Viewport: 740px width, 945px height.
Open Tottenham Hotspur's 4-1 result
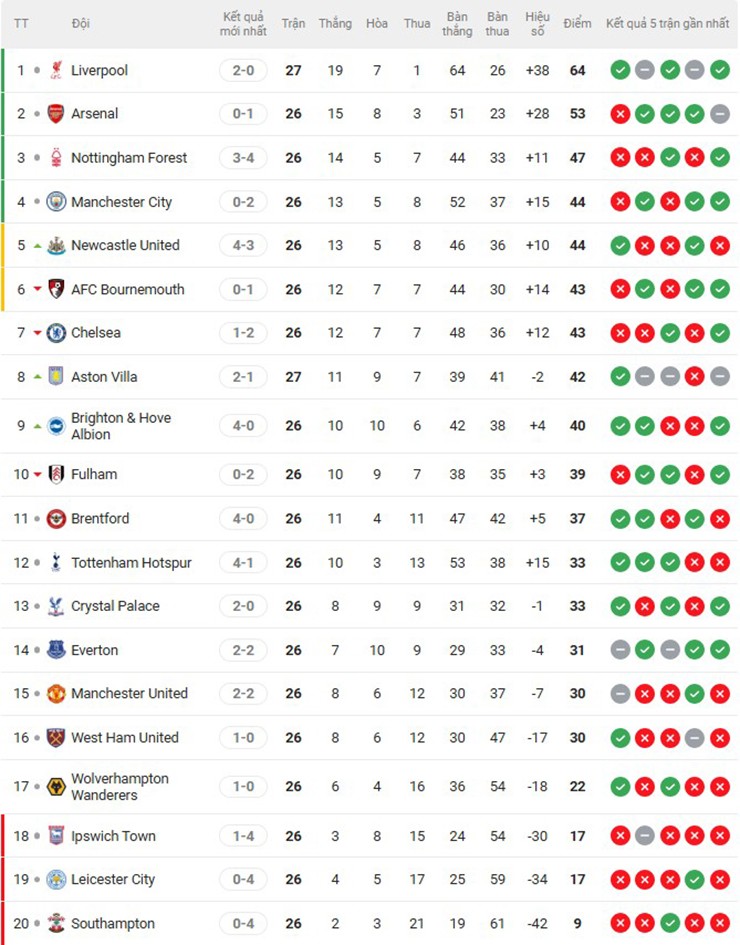[x=243, y=563]
